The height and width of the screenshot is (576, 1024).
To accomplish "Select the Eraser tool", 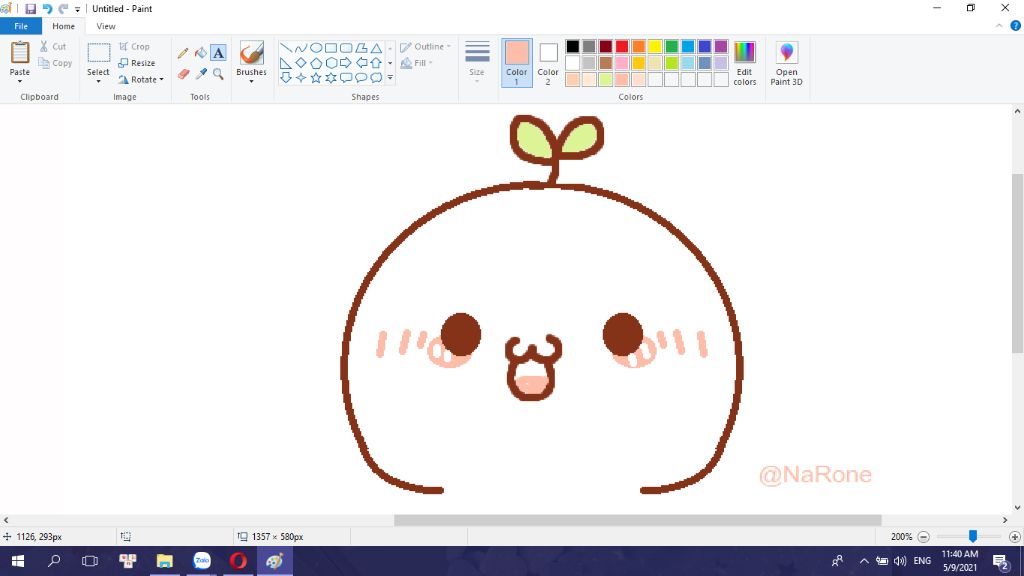I will point(183,74).
